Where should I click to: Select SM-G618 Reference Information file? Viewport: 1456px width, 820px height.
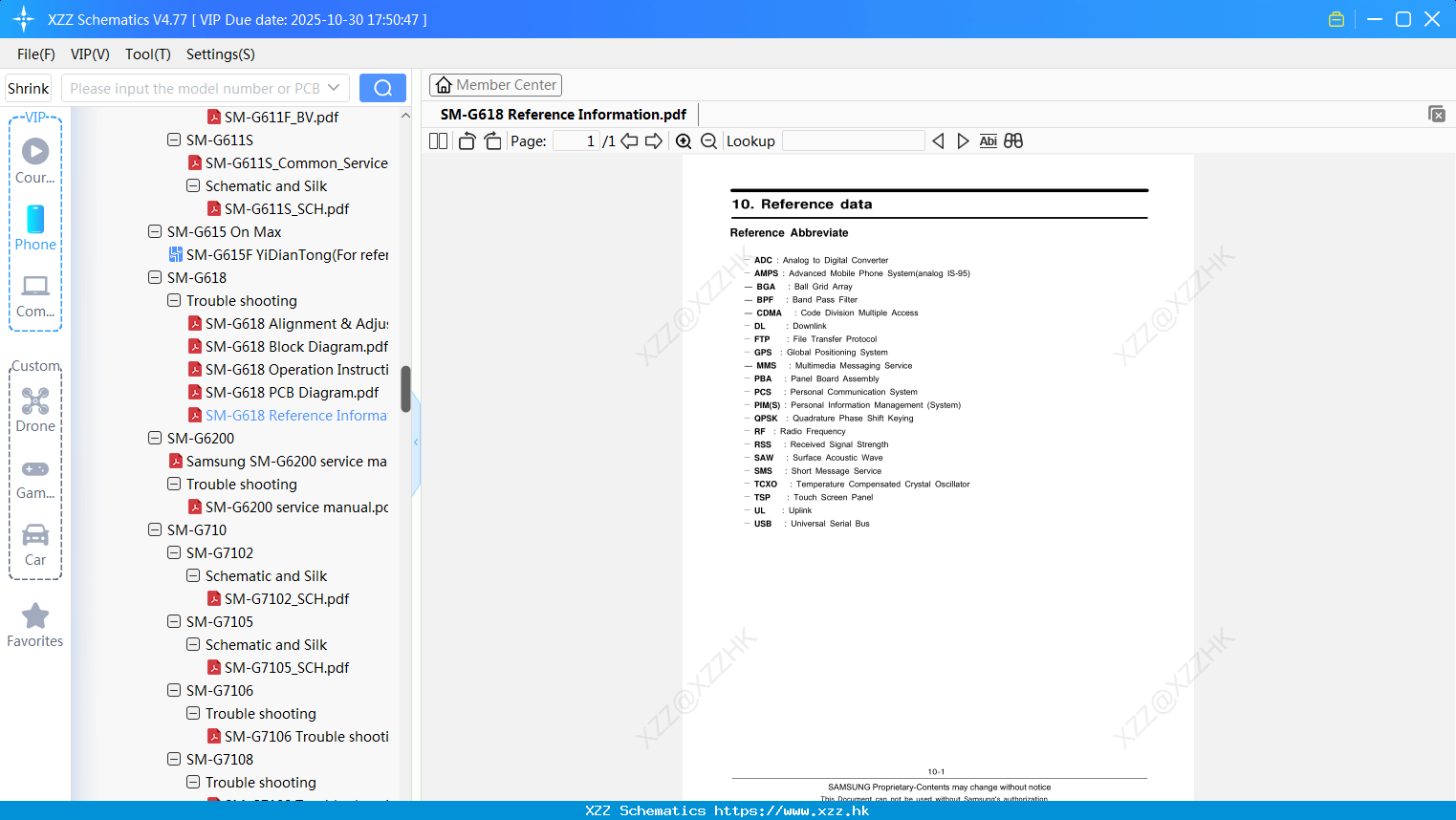(x=288, y=415)
